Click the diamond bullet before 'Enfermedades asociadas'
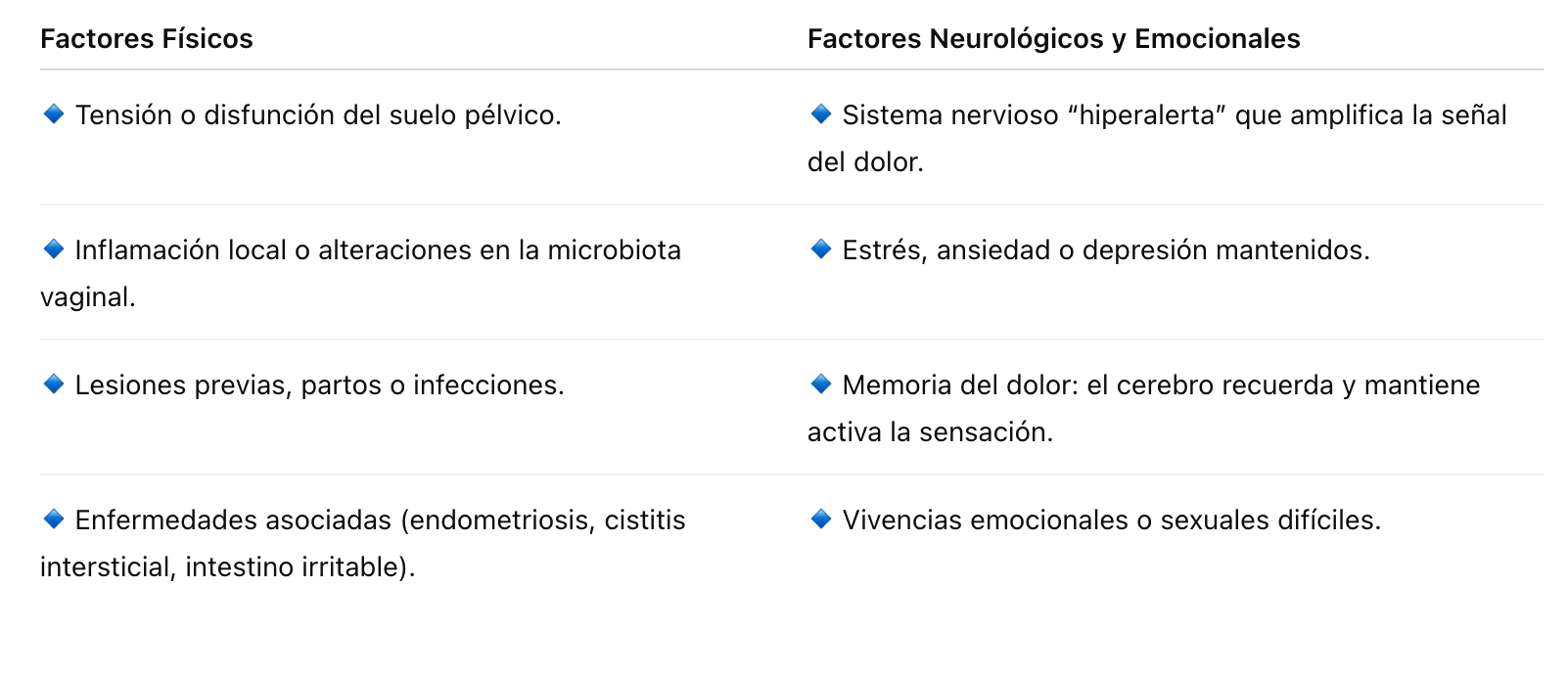 54,519
